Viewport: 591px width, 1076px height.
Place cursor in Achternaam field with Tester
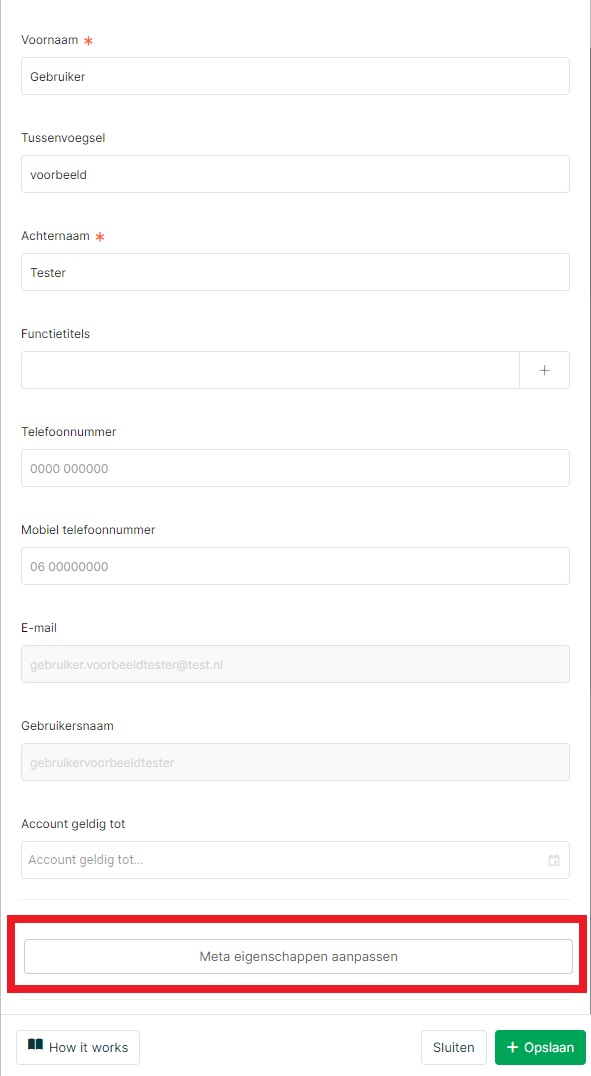point(295,272)
